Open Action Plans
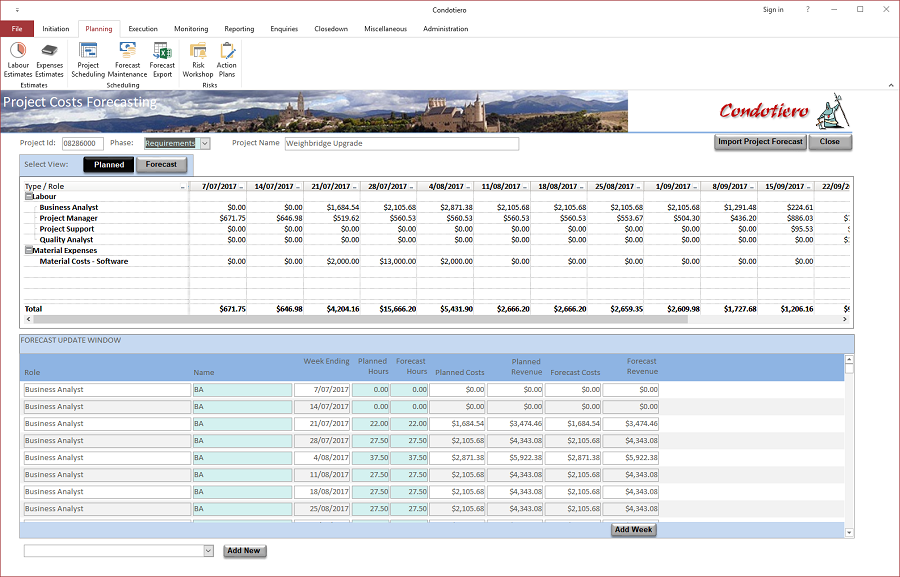This screenshot has width=900, height=577. (227, 60)
